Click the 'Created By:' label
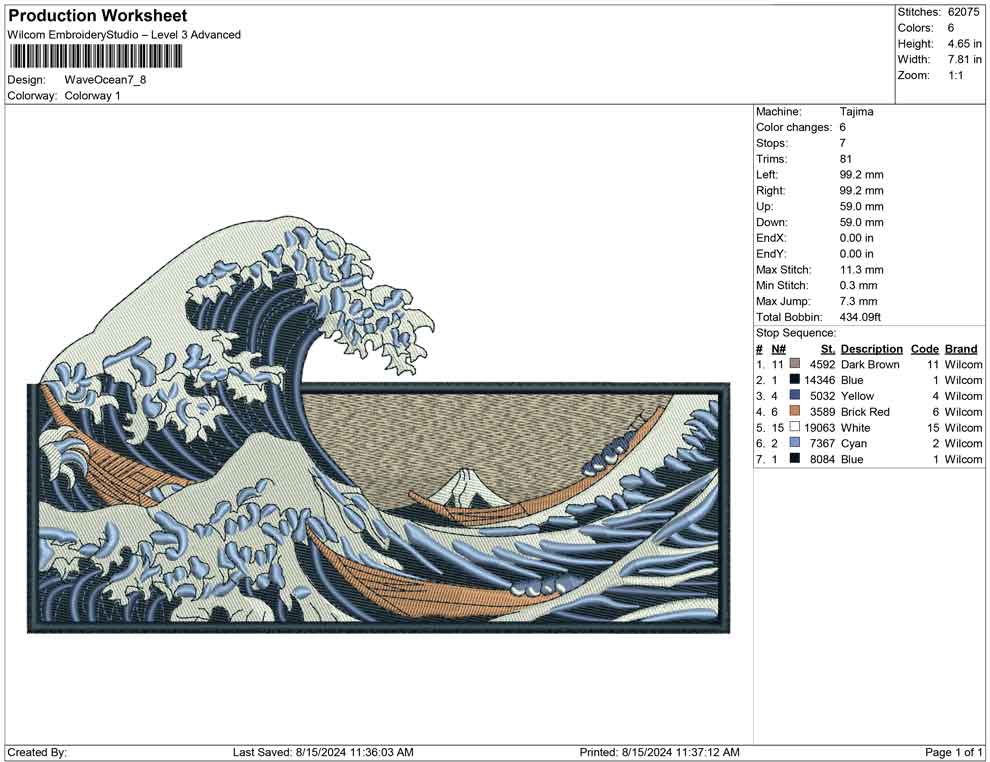This screenshot has width=990, height=762. tap(37, 752)
